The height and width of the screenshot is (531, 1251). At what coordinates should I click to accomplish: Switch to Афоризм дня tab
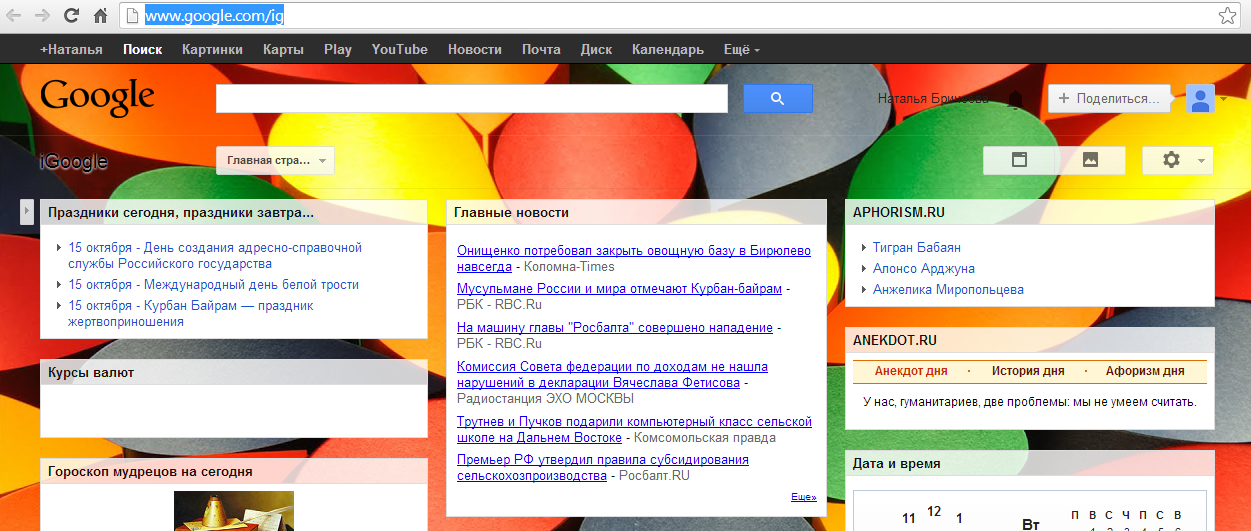coord(1145,371)
